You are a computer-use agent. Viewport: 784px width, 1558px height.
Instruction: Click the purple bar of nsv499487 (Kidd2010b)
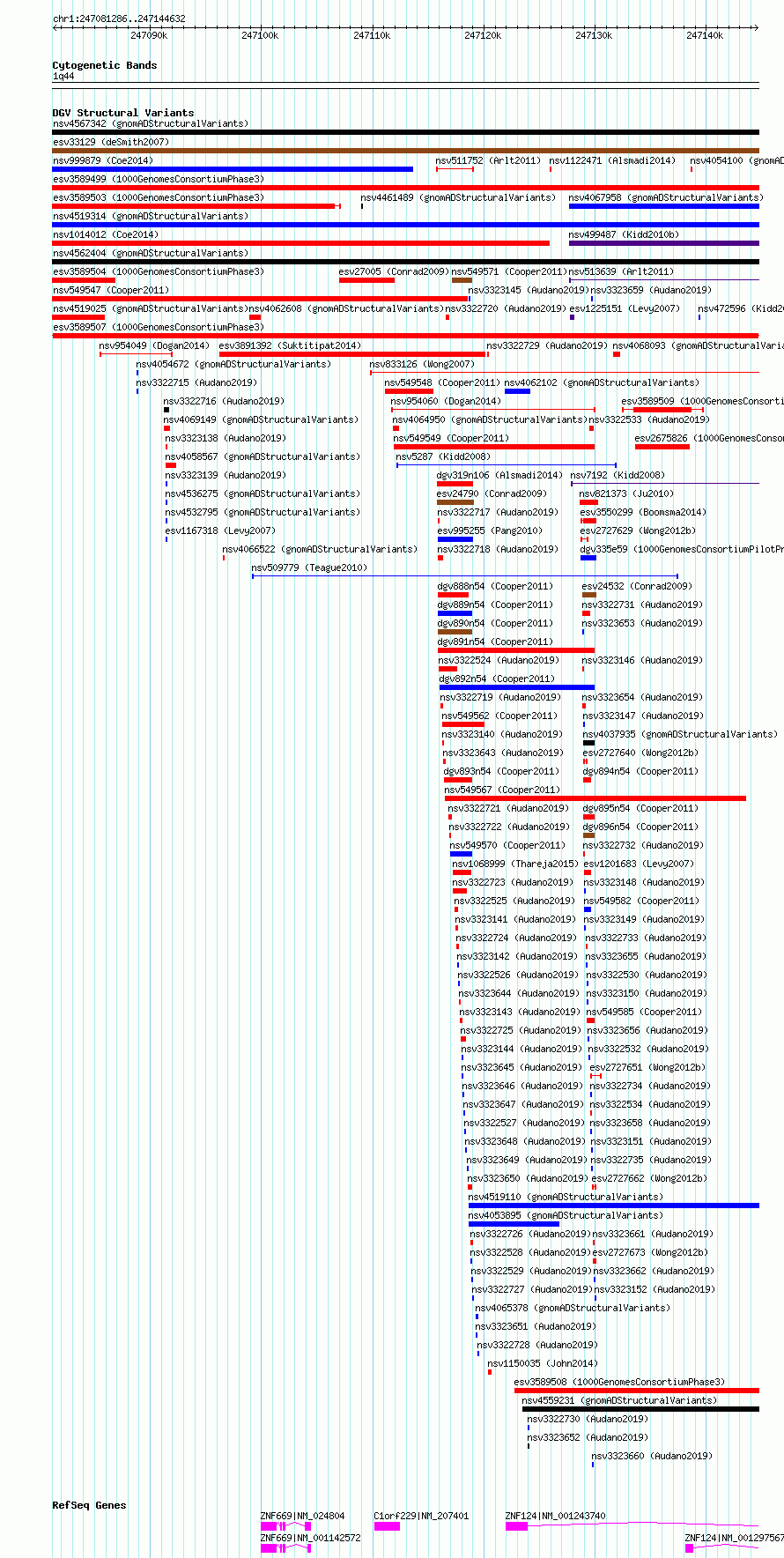(664, 243)
